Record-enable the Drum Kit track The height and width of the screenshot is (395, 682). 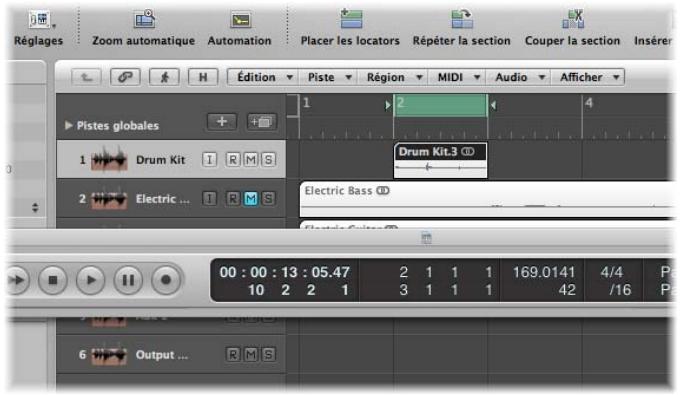pos(233,160)
